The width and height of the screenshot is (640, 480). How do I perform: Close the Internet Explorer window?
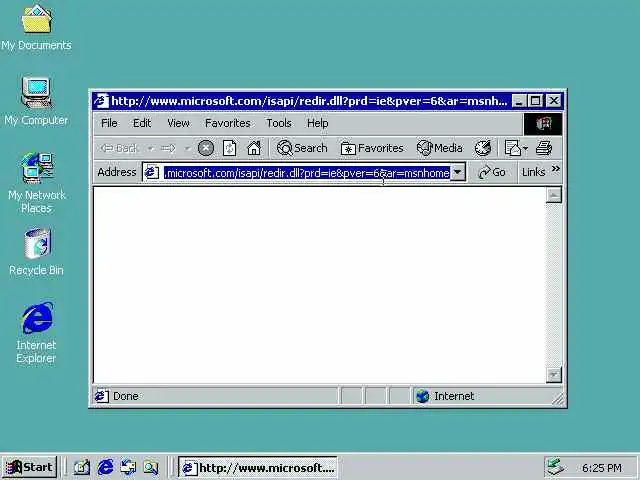554,101
